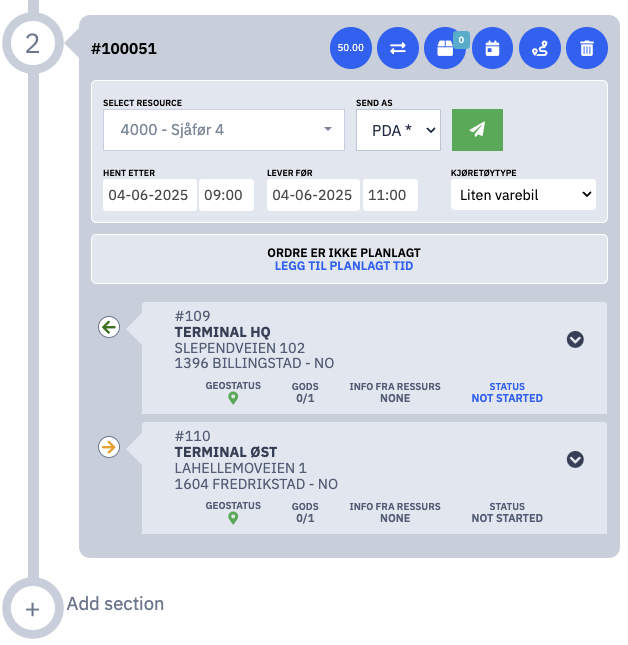Delete order #100051 with the trash icon
628x645 pixels.
point(587,48)
